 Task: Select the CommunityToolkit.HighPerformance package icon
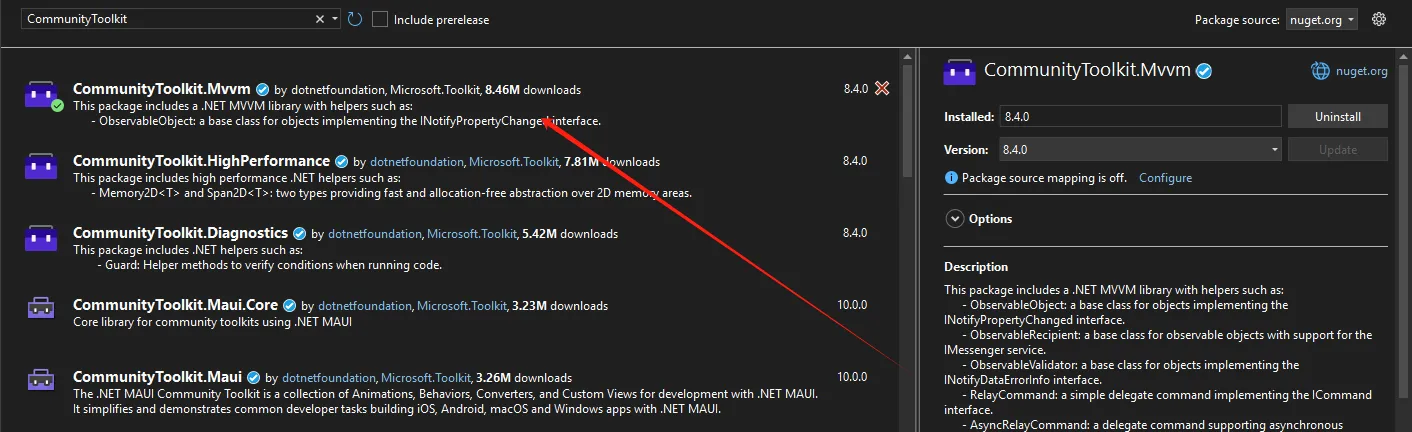[x=41, y=166]
